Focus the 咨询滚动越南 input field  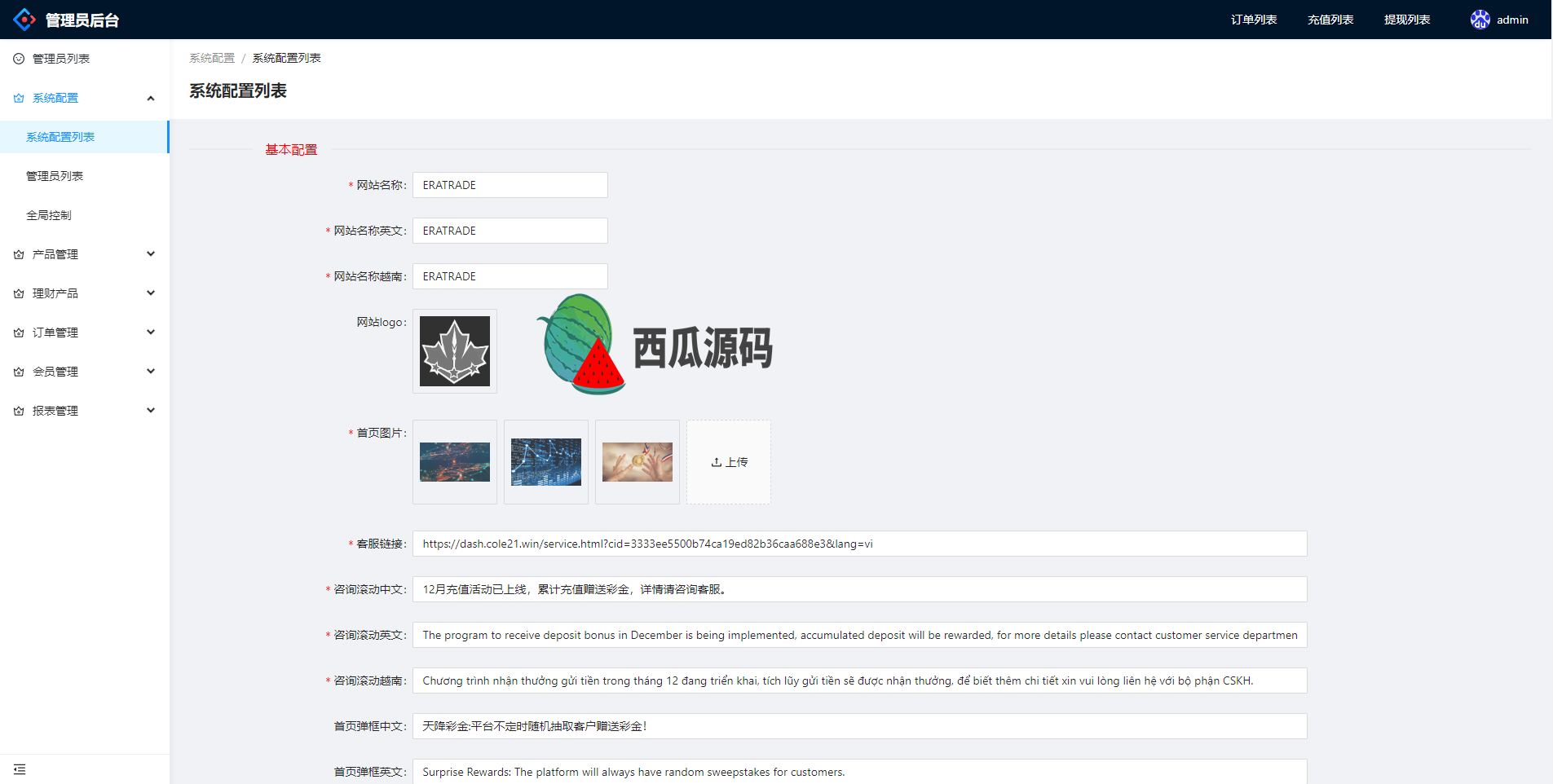tap(860, 680)
